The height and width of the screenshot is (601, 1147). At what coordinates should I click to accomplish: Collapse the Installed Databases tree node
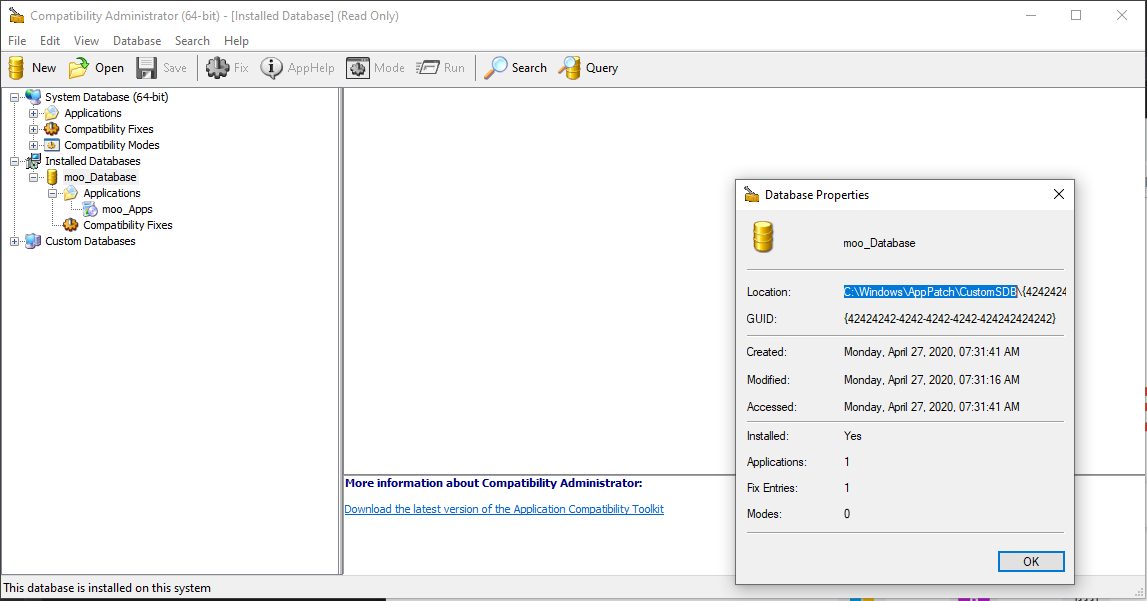(14, 161)
